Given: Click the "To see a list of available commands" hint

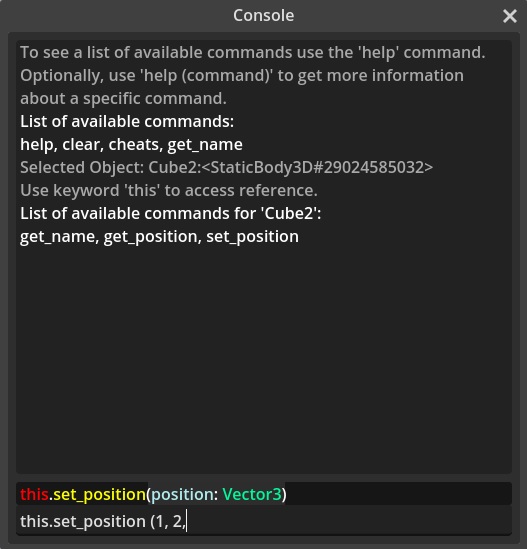Looking at the screenshot, I should 252,53.
